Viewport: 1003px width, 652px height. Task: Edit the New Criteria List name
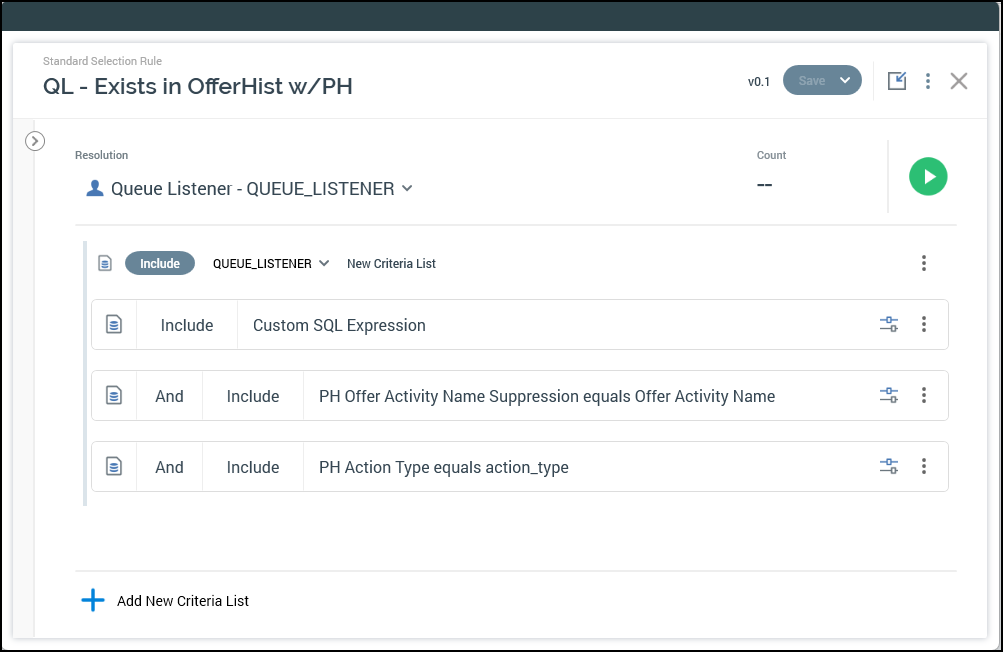[x=391, y=264]
